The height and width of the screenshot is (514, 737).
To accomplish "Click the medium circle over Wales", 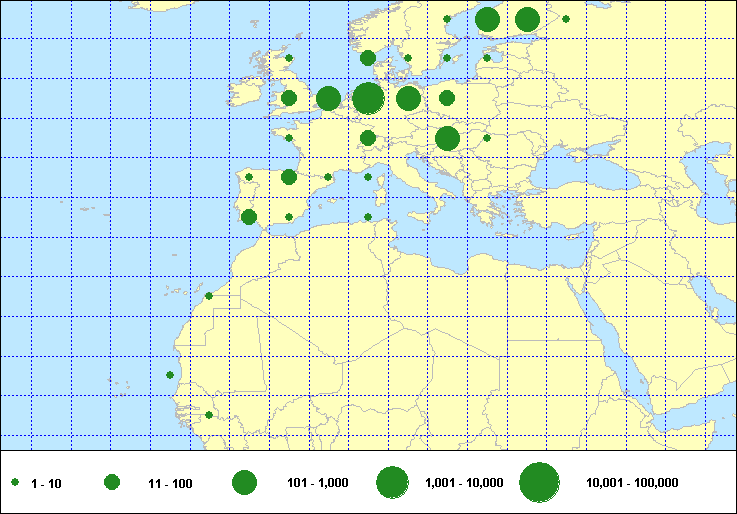I will [x=289, y=98].
